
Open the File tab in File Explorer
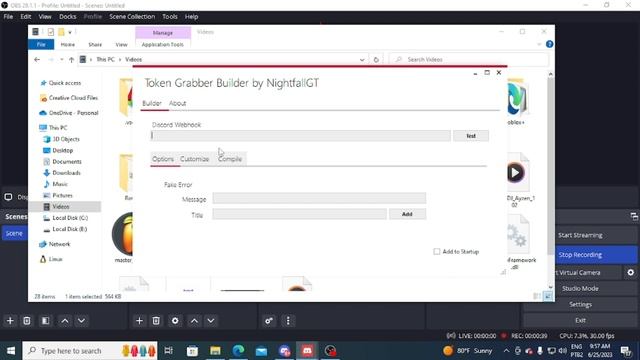click(41, 44)
